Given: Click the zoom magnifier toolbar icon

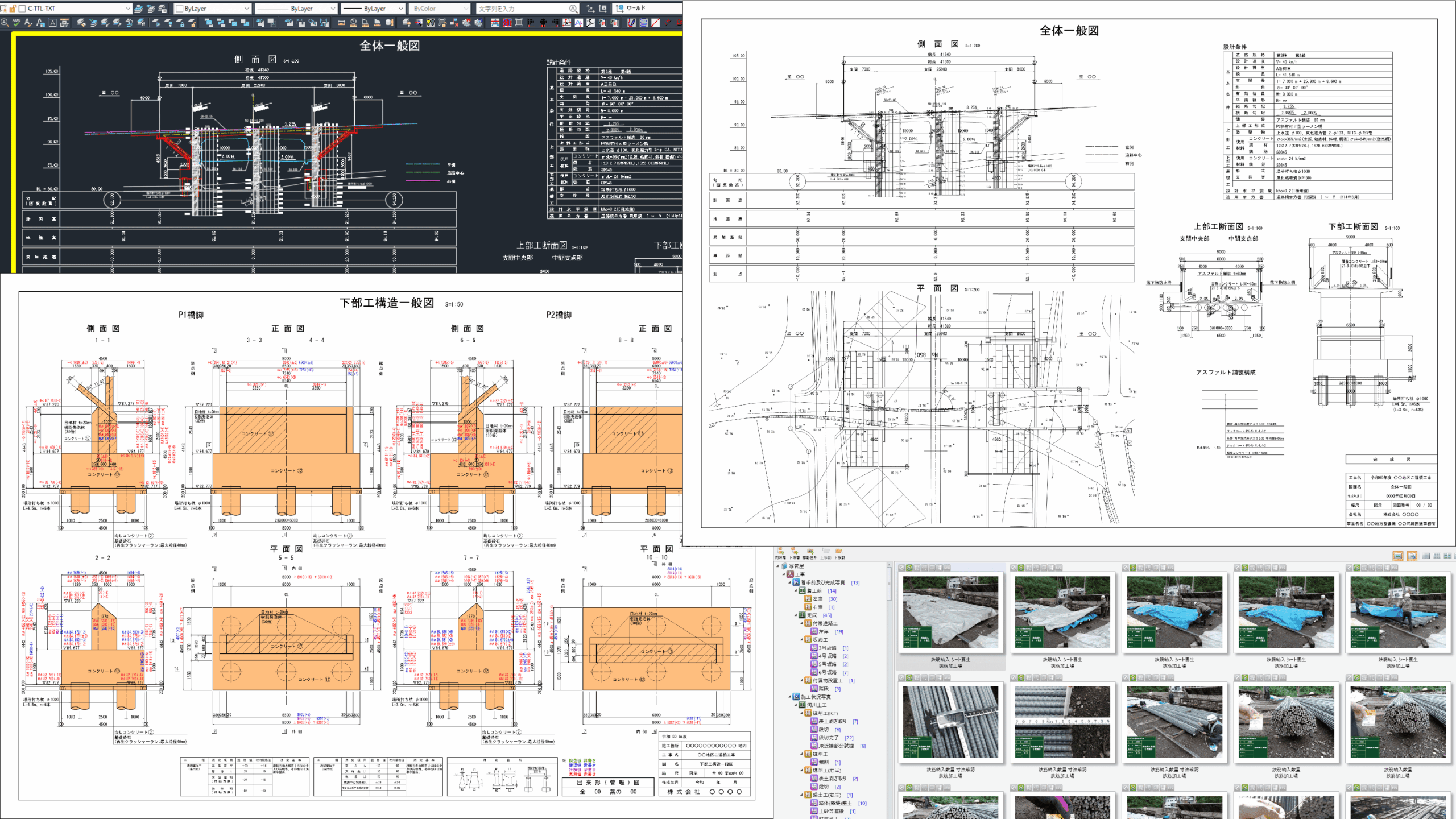Looking at the screenshot, I should click(5, 23).
